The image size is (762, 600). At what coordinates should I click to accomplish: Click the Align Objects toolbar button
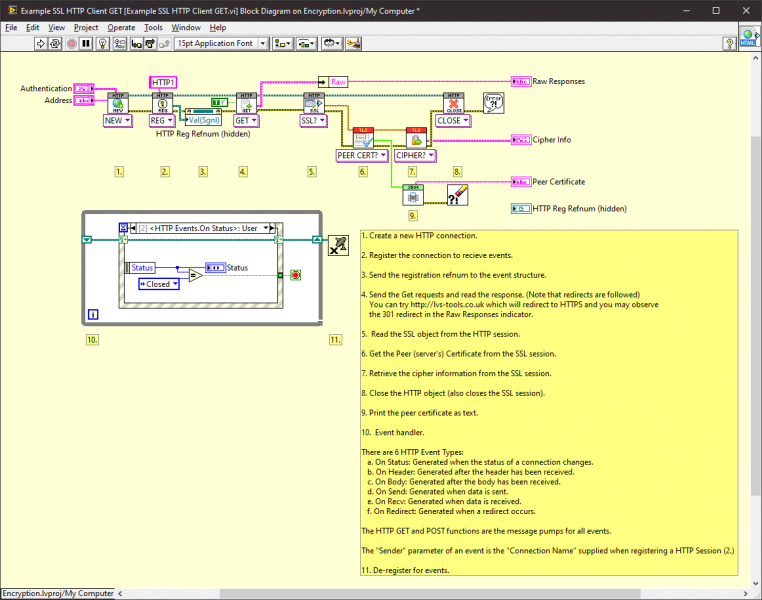point(283,44)
